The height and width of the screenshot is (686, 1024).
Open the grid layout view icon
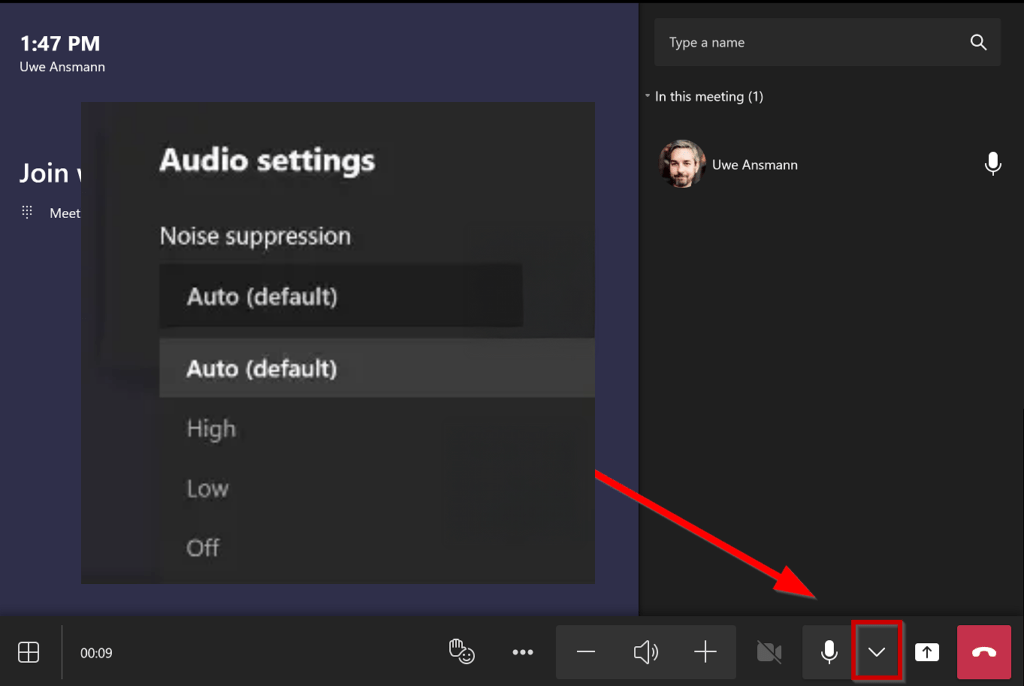tap(29, 653)
